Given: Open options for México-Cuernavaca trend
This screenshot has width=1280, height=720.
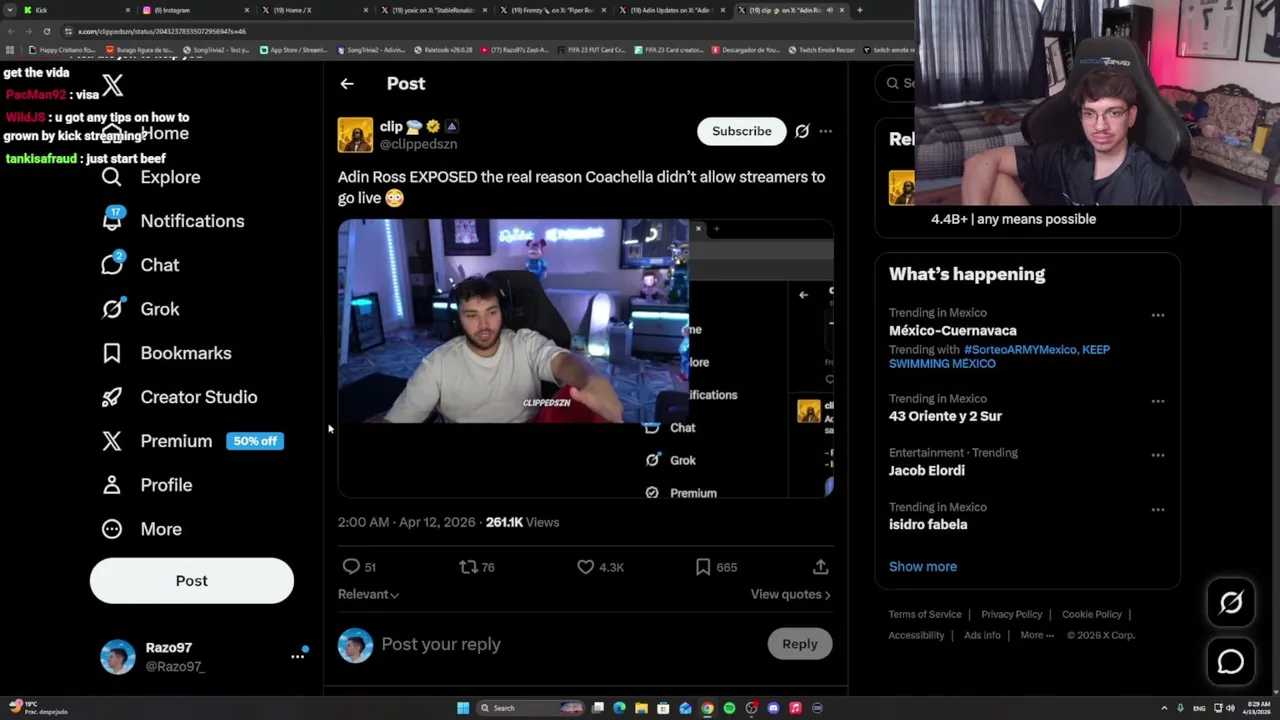Looking at the screenshot, I should tap(1157, 315).
